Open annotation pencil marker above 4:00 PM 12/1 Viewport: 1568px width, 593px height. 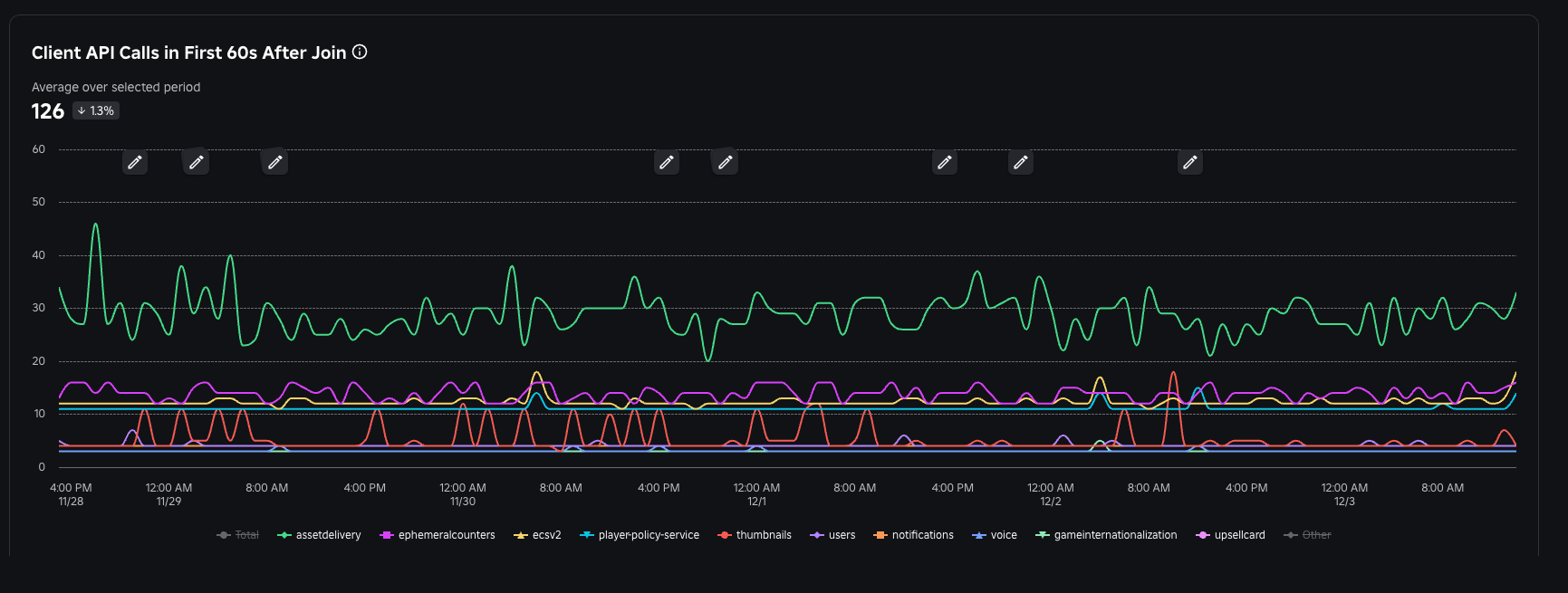coord(945,162)
